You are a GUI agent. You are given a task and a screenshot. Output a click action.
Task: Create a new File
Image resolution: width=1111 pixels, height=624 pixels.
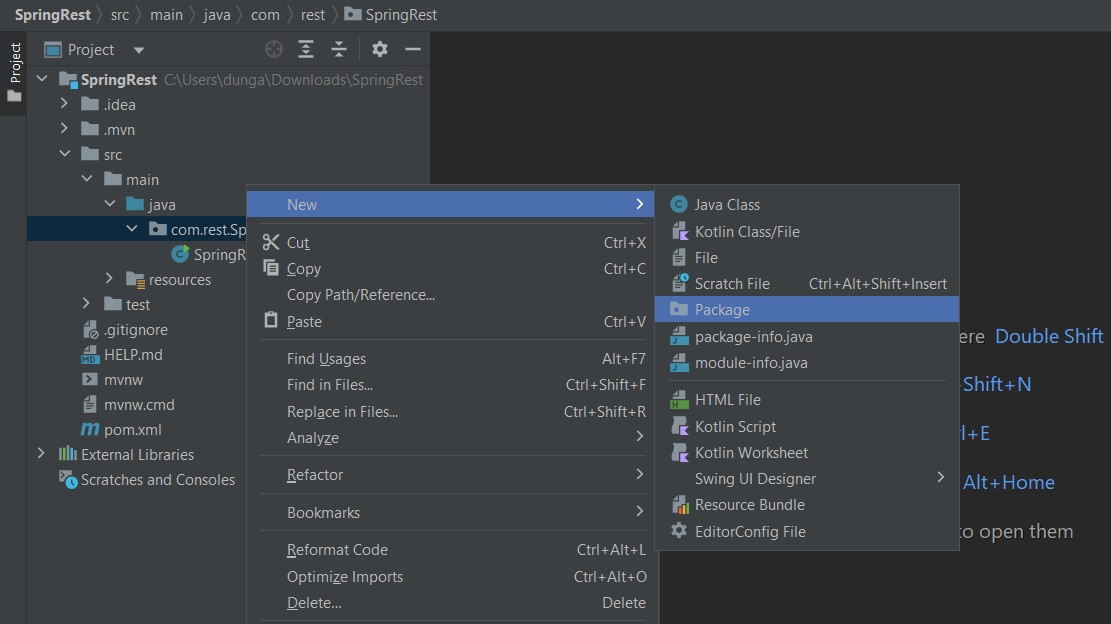(x=807, y=258)
